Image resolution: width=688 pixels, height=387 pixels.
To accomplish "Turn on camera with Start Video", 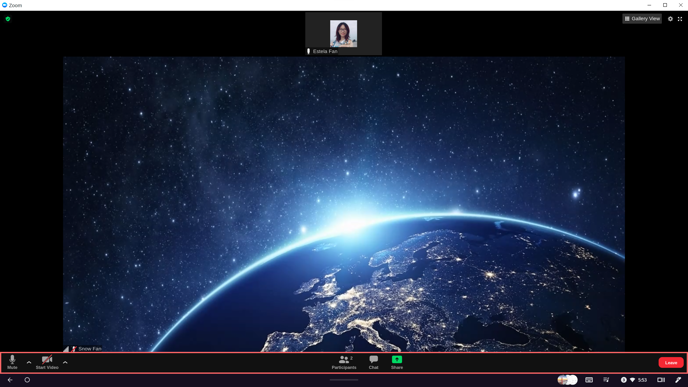I will click(x=47, y=362).
